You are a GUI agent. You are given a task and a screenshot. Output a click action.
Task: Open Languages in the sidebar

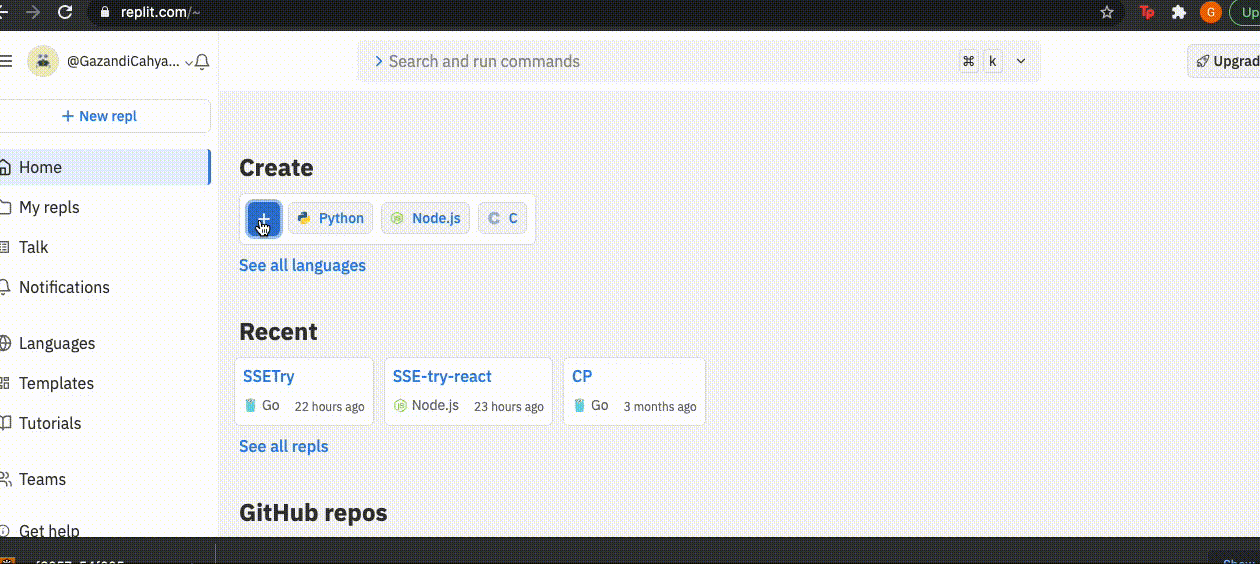(104, 343)
